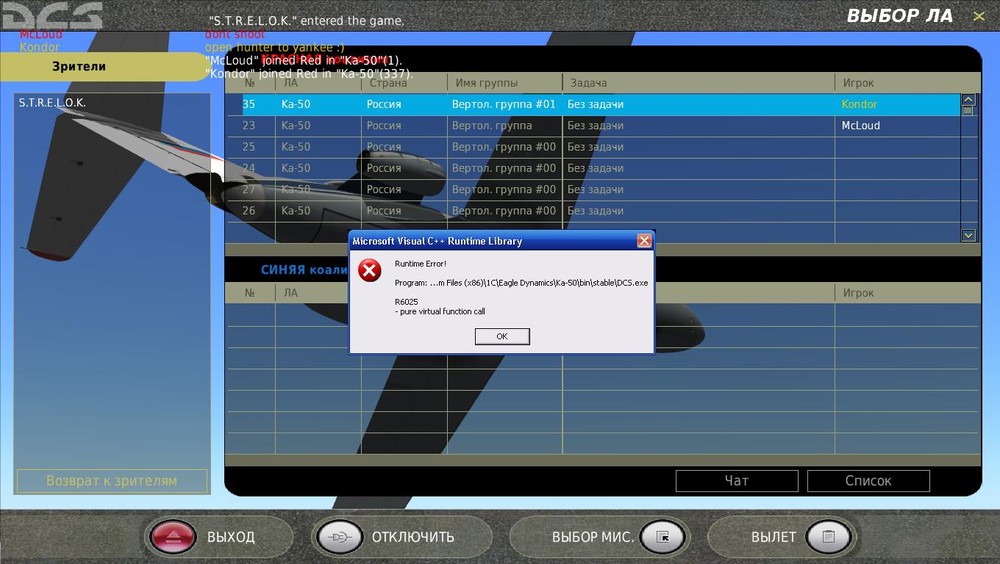Click the clipboard icon beside ВЫЛЕТ
This screenshot has width=1000, height=564.
click(828, 537)
